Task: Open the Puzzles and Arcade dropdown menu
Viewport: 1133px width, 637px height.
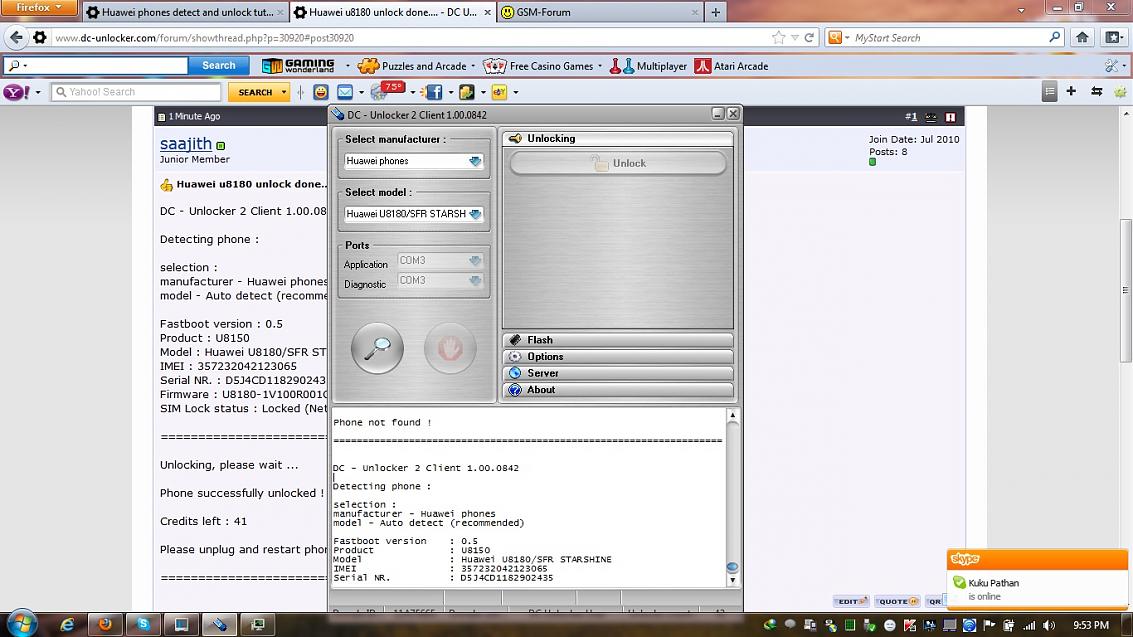Action: point(473,67)
